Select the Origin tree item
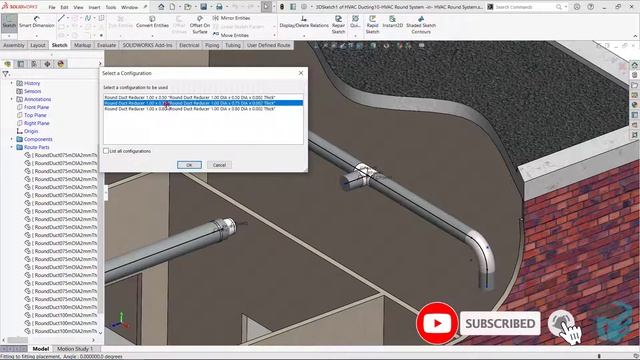 [27, 131]
